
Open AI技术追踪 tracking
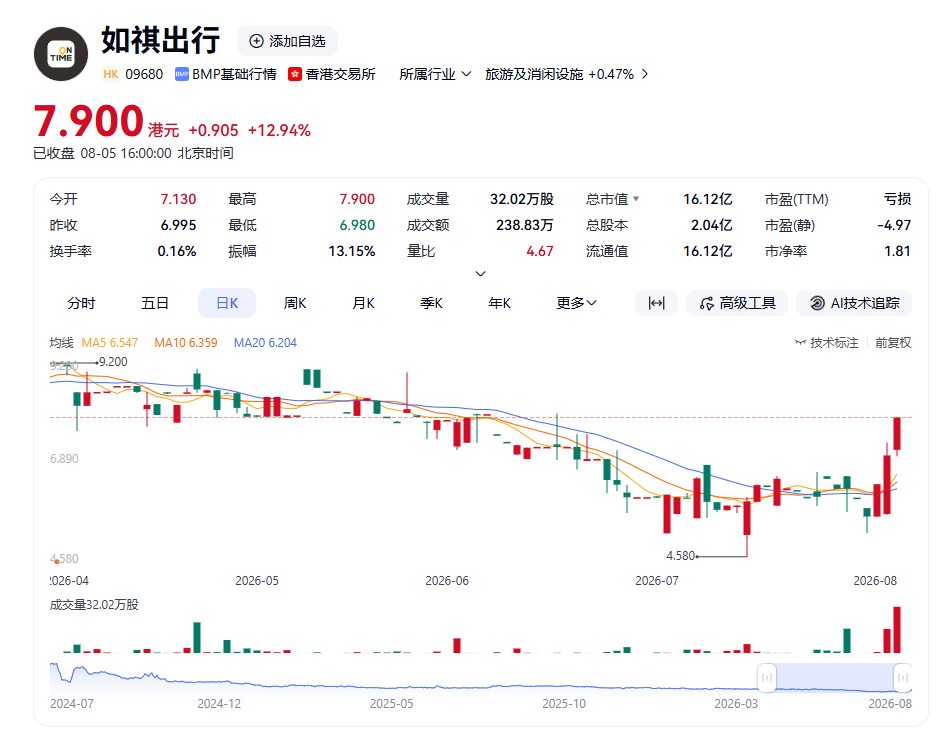tap(854, 303)
